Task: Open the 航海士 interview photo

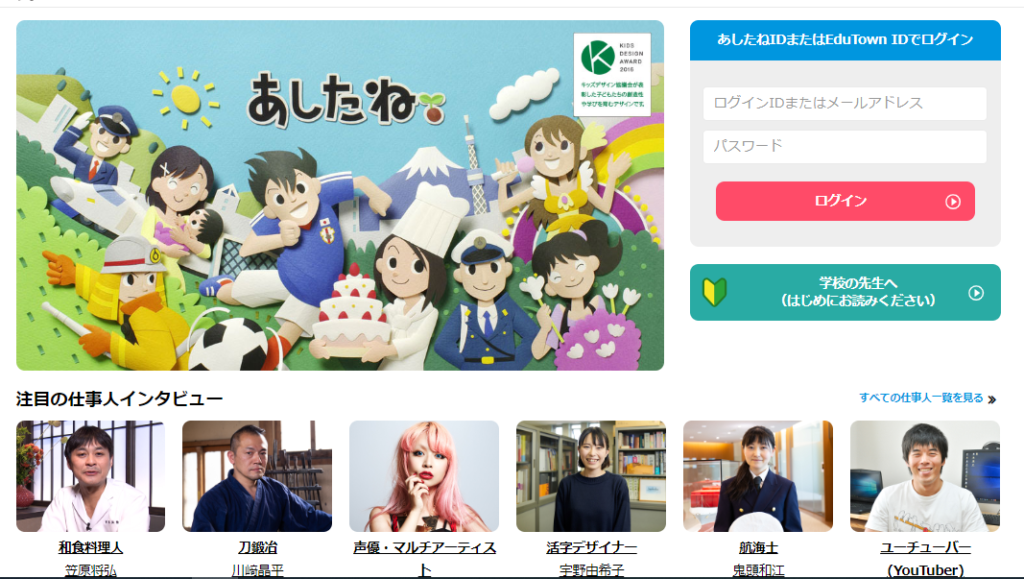Action: [x=758, y=476]
